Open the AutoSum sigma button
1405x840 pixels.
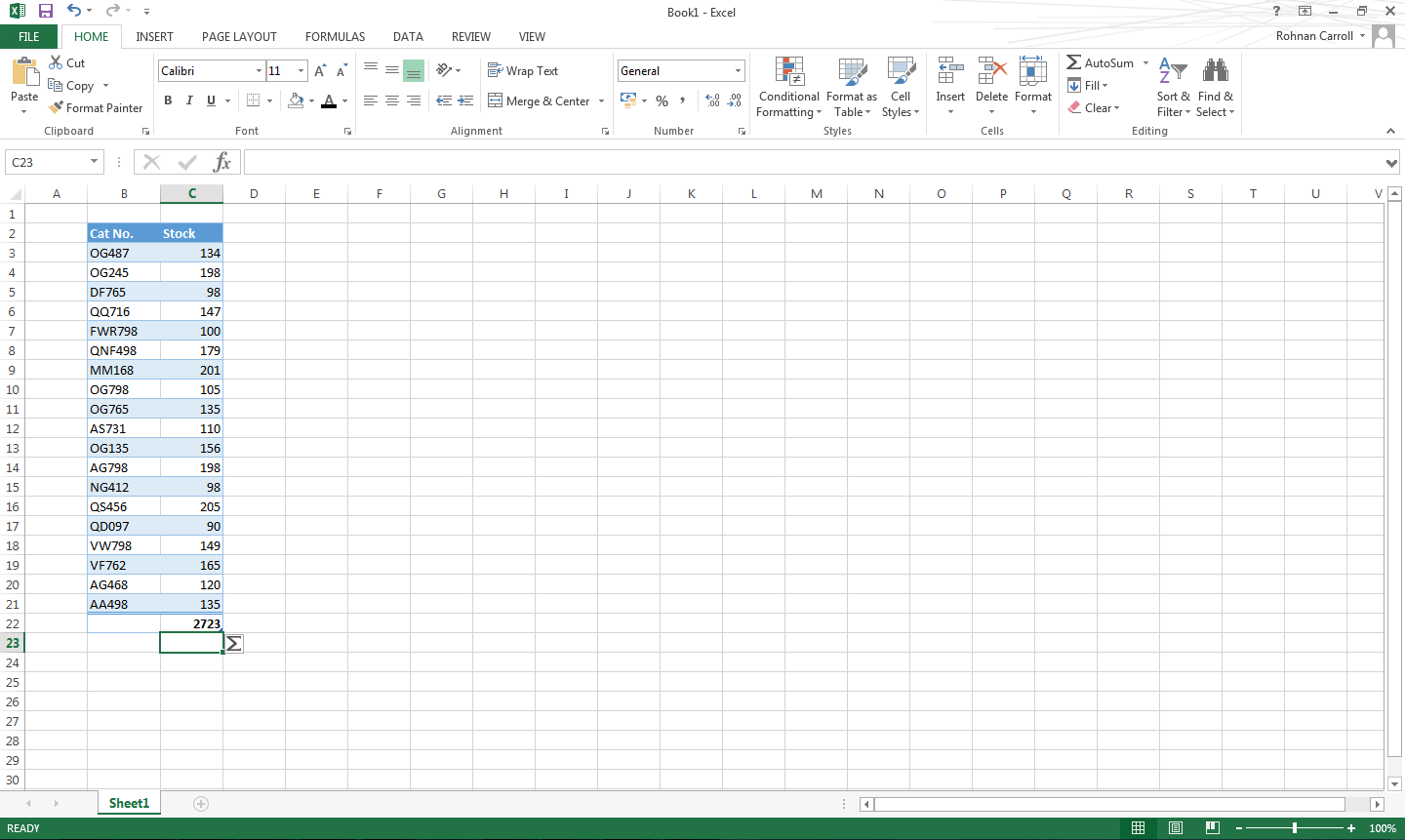pyautogui.click(x=1073, y=62)
